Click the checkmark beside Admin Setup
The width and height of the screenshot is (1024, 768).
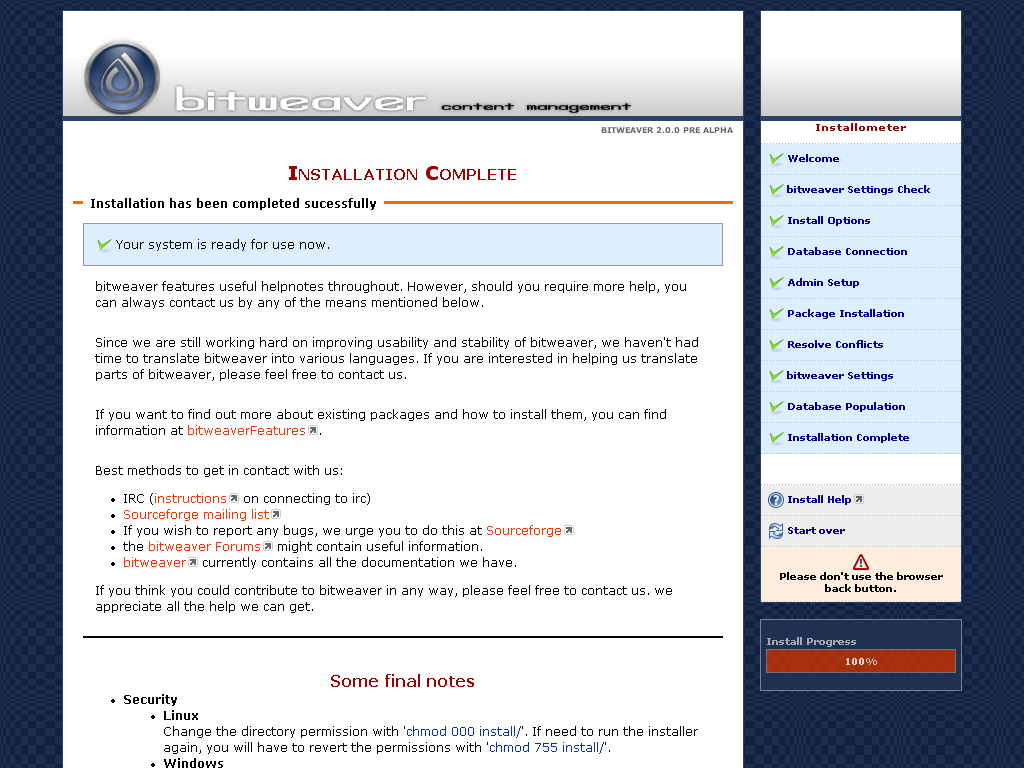[x=776, y=283]
